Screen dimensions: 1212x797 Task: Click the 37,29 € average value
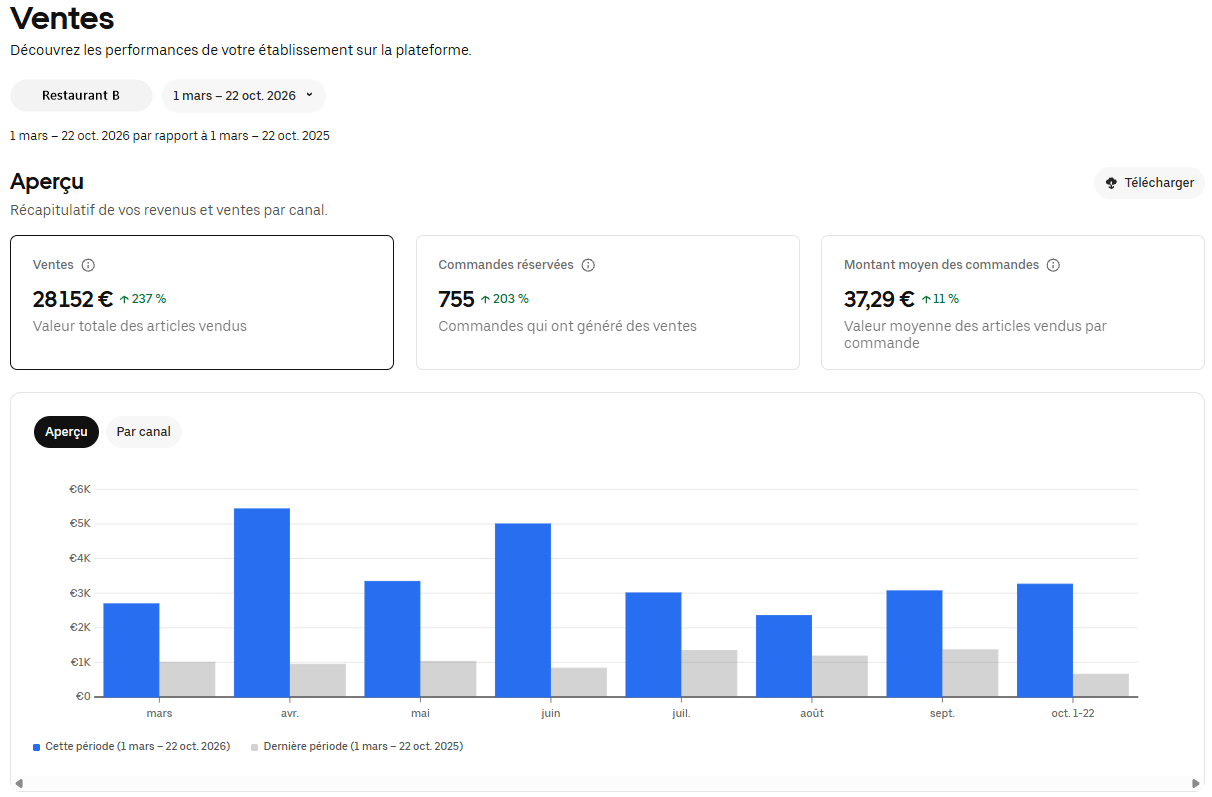tap(879, 299)
